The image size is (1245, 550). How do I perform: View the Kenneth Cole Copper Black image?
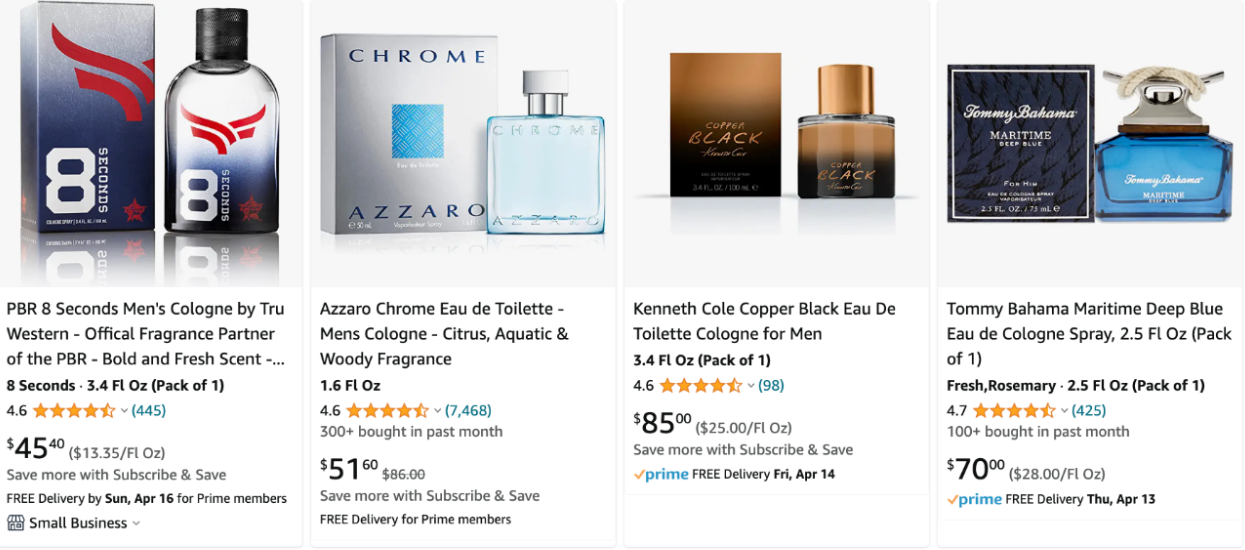click(777, 143)
